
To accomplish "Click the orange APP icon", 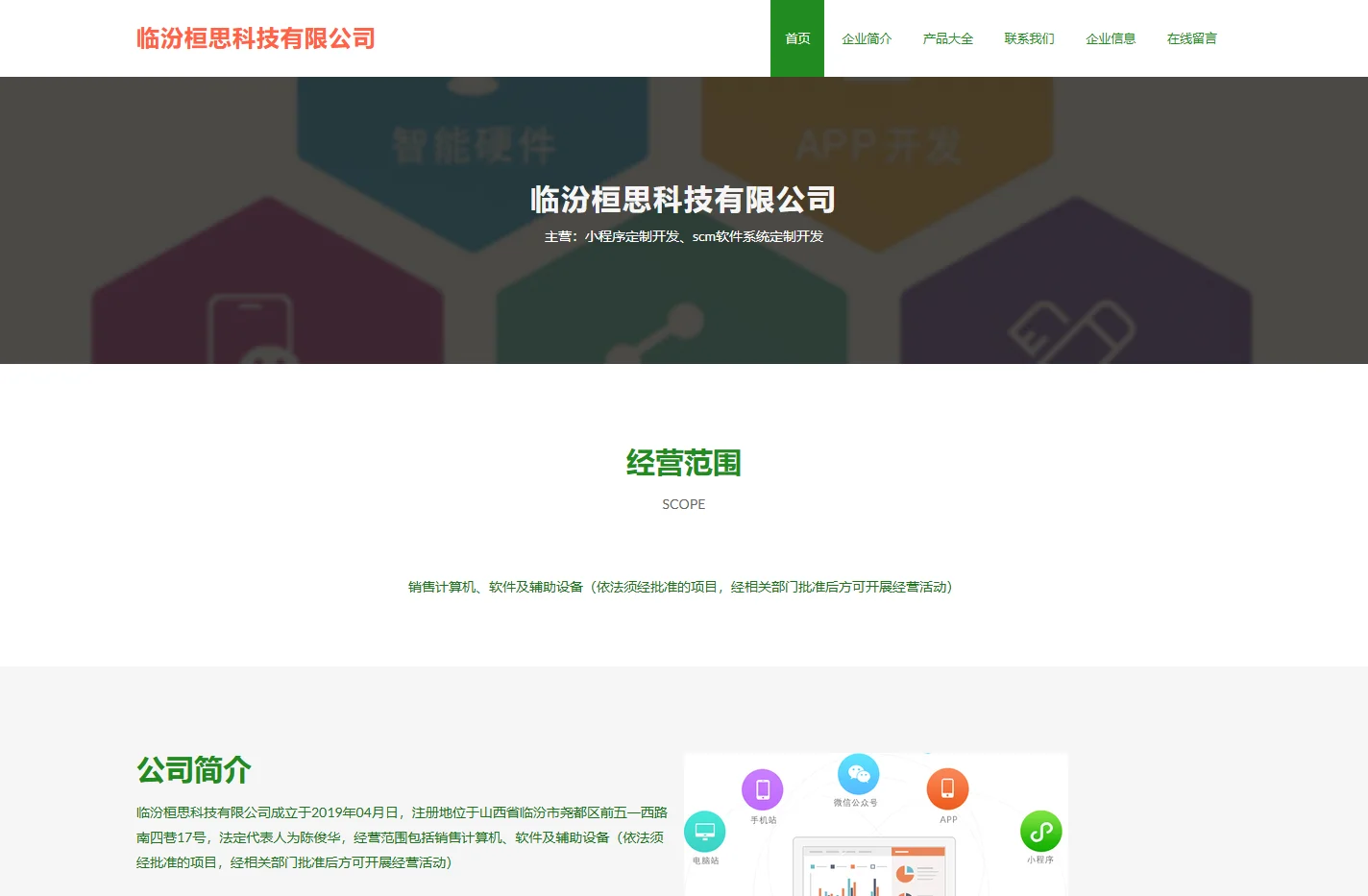I will tap(947, 788).
